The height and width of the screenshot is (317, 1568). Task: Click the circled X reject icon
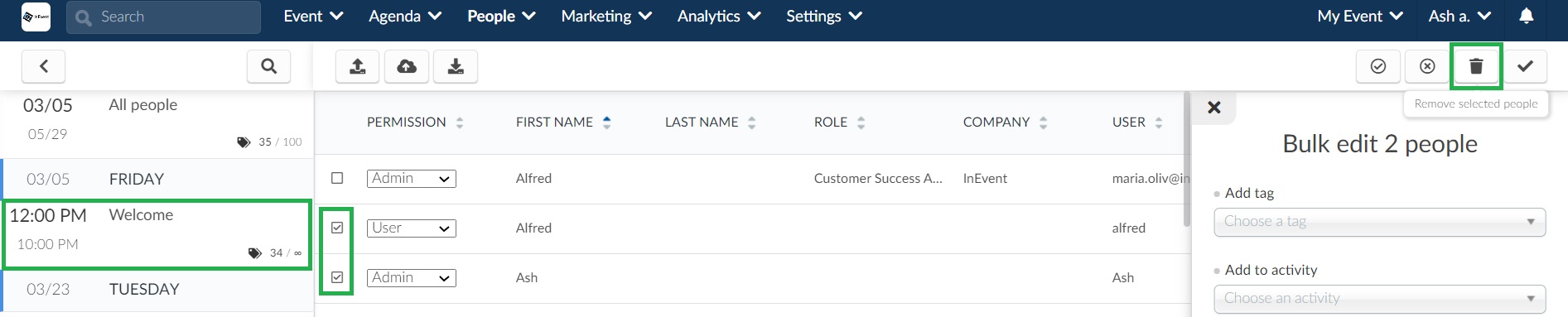(1427, 66)
